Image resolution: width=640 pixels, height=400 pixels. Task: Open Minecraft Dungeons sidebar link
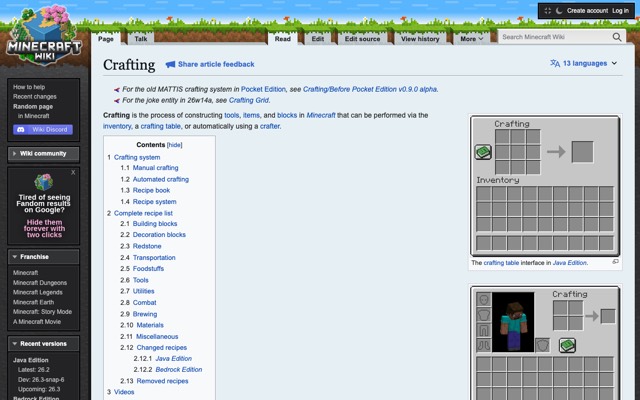40,282
